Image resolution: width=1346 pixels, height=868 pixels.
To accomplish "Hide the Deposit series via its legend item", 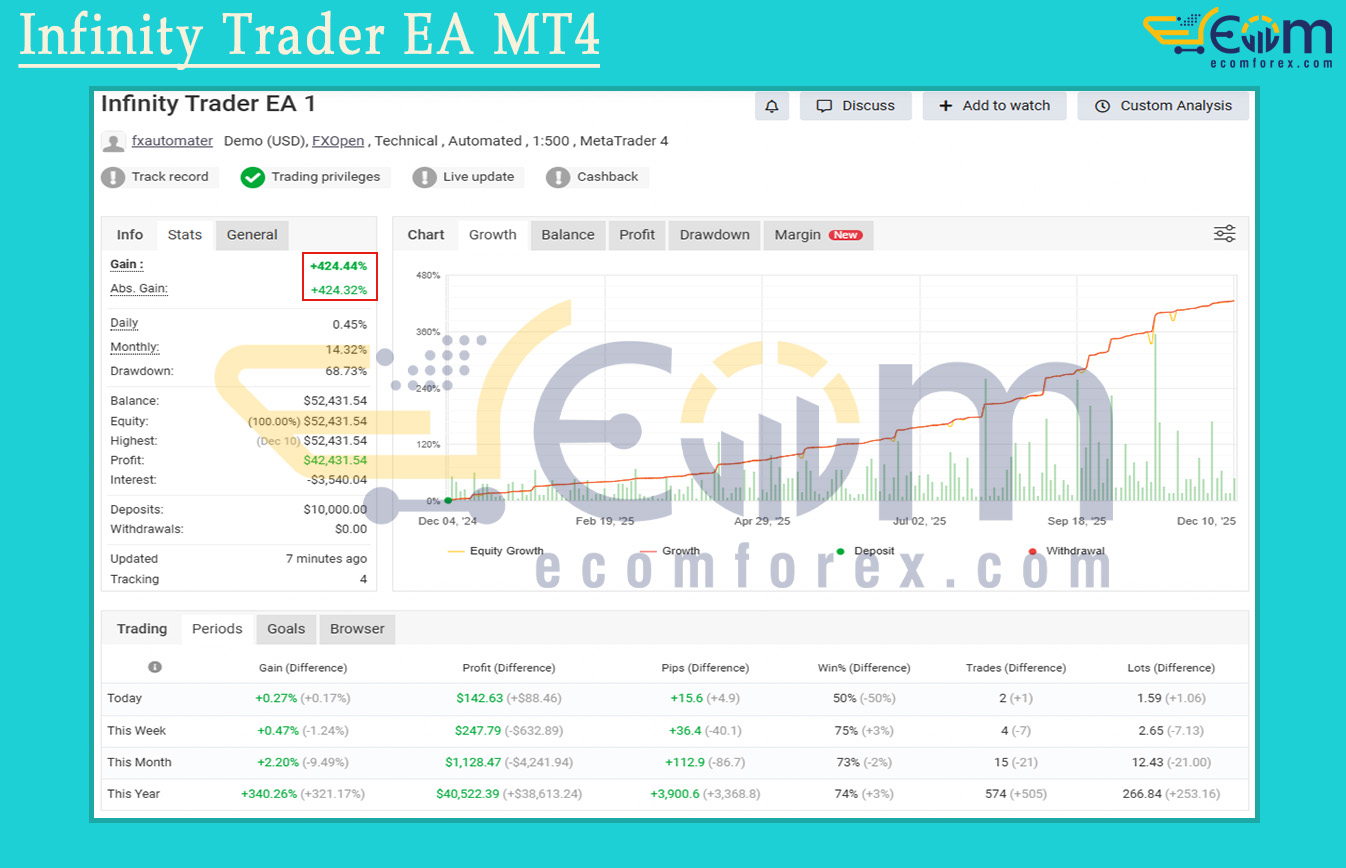I will (866, 551).
